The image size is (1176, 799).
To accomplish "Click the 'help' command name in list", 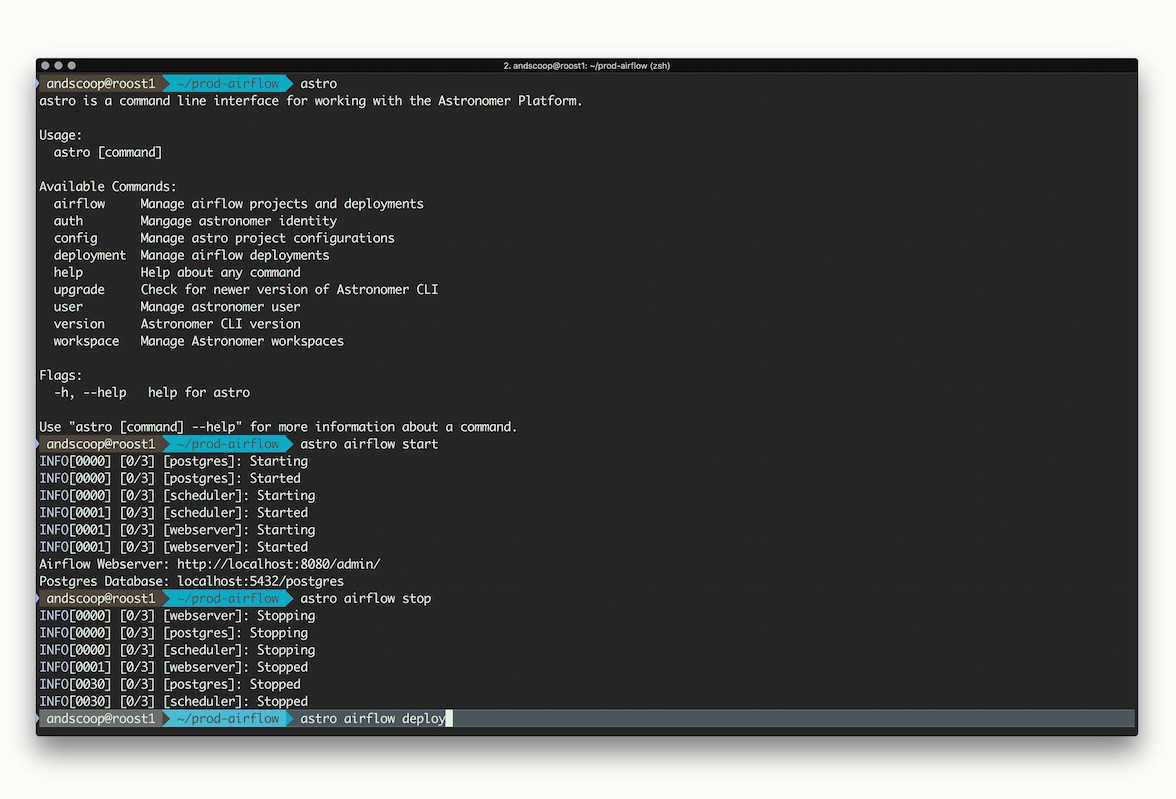I will point(68,273).
